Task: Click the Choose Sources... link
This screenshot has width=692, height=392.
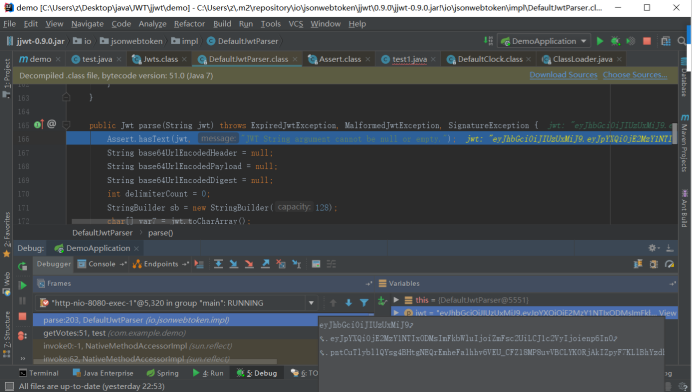Action: pos(635,75)
